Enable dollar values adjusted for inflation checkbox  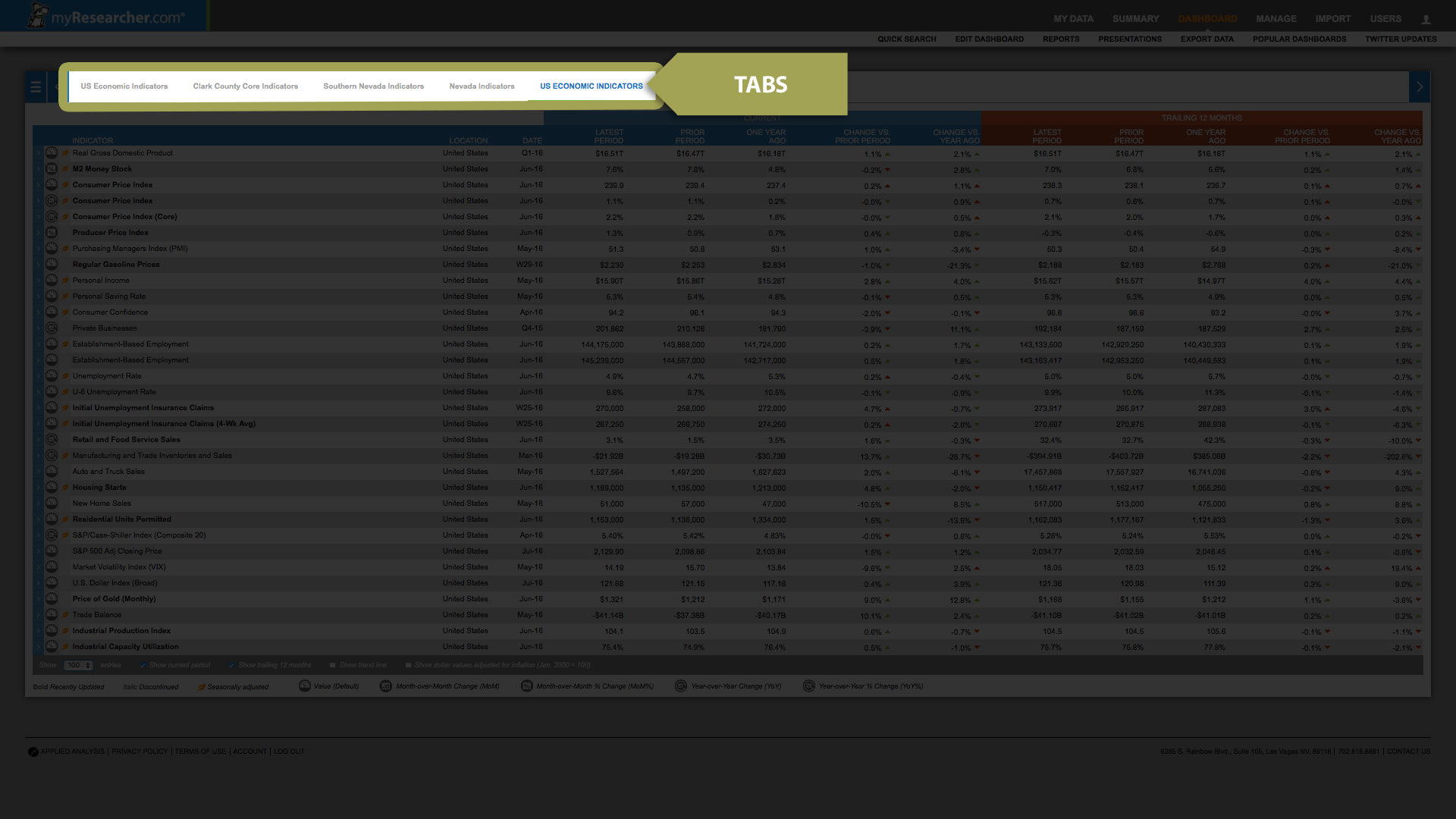pyautogui.click(x=408, y=666)
